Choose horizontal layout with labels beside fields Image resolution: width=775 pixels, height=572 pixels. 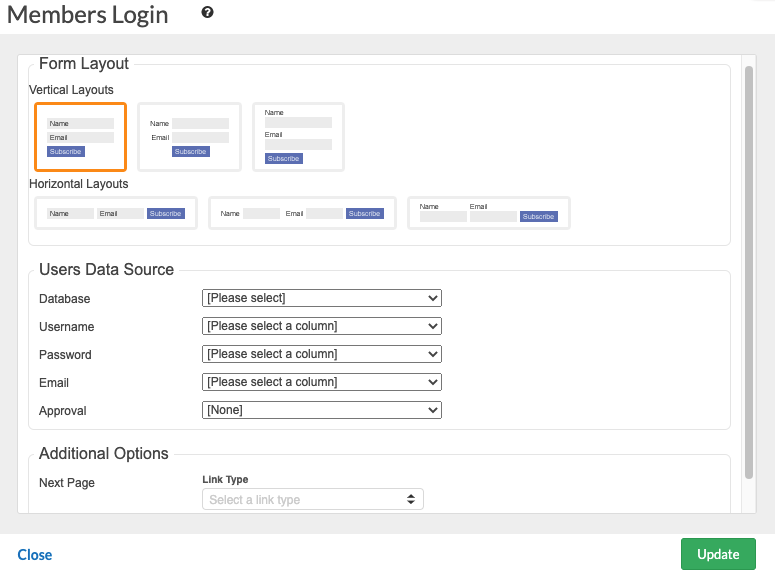[302, 213]
